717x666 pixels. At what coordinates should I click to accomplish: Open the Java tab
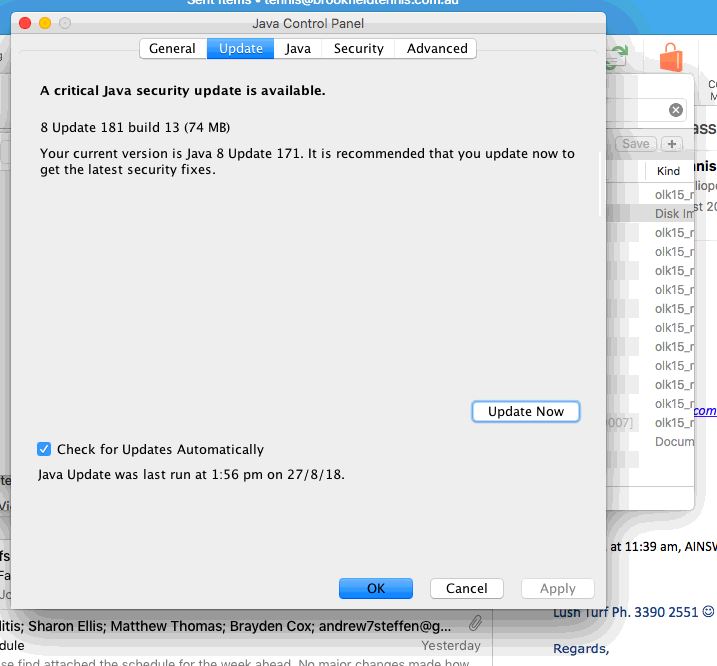pos(298,48)
